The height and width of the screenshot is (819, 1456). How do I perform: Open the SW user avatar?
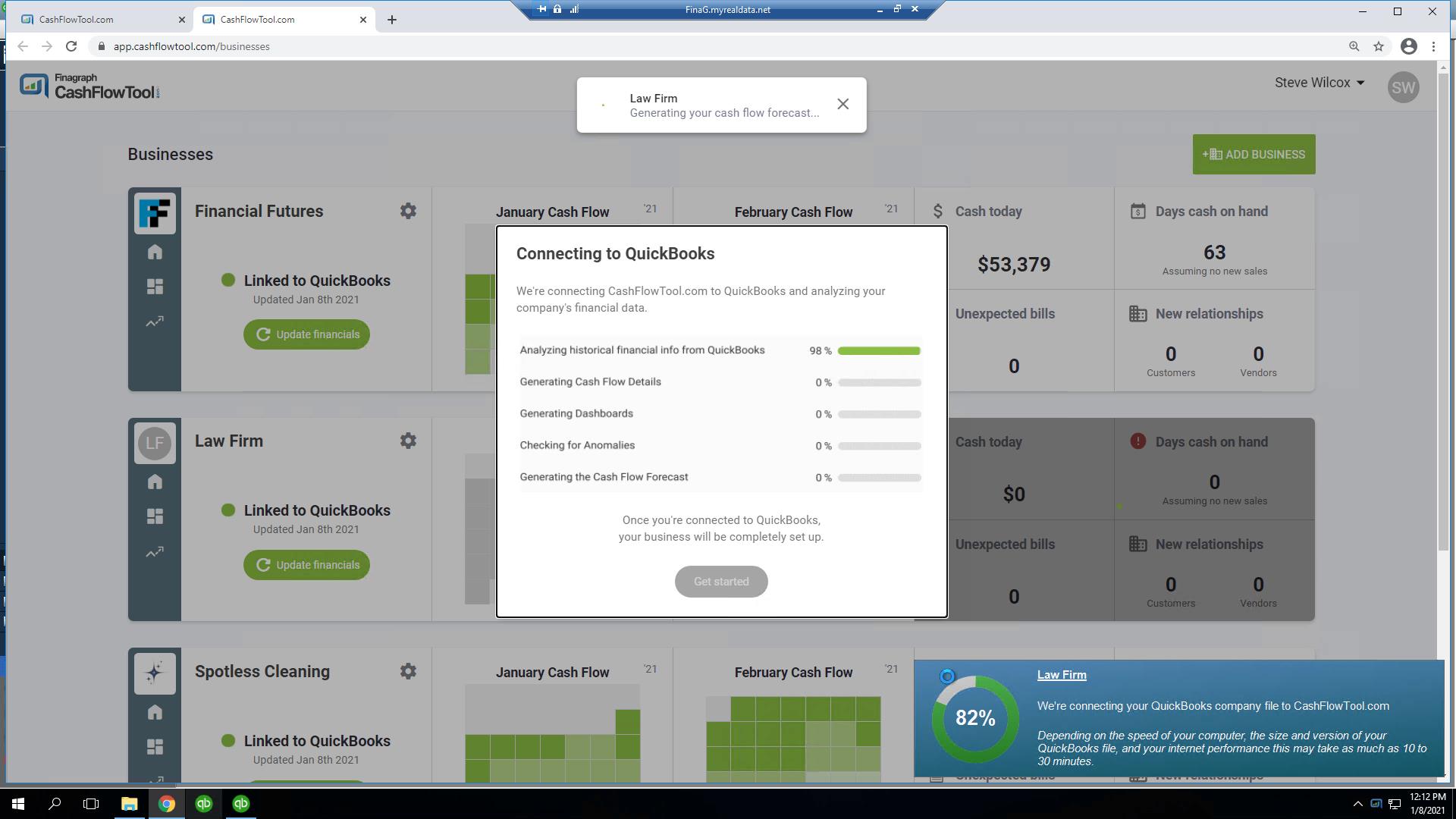pyautogui.click(x=1403, y=87)
